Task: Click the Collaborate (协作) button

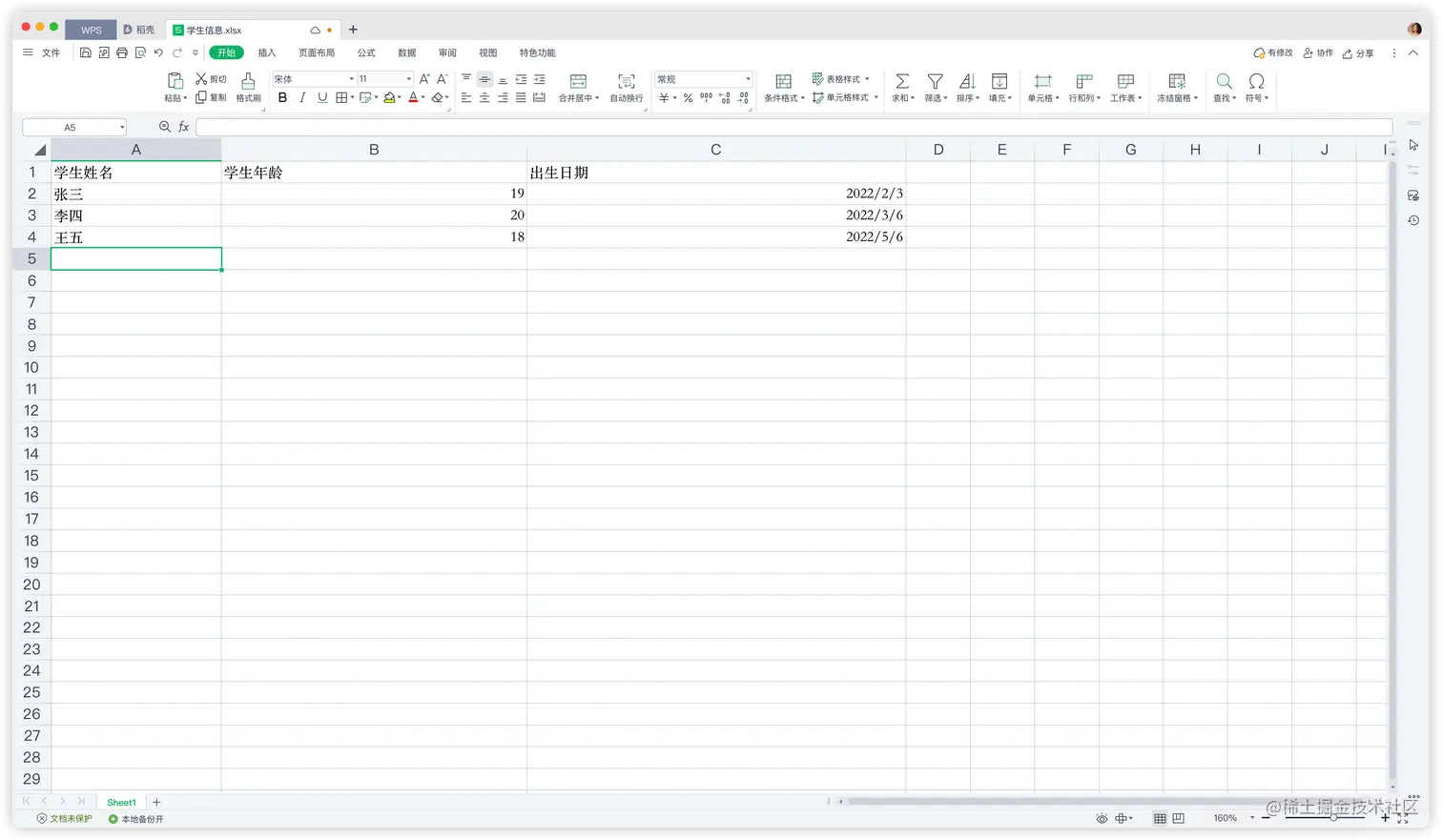Action: click(1318, 53)
